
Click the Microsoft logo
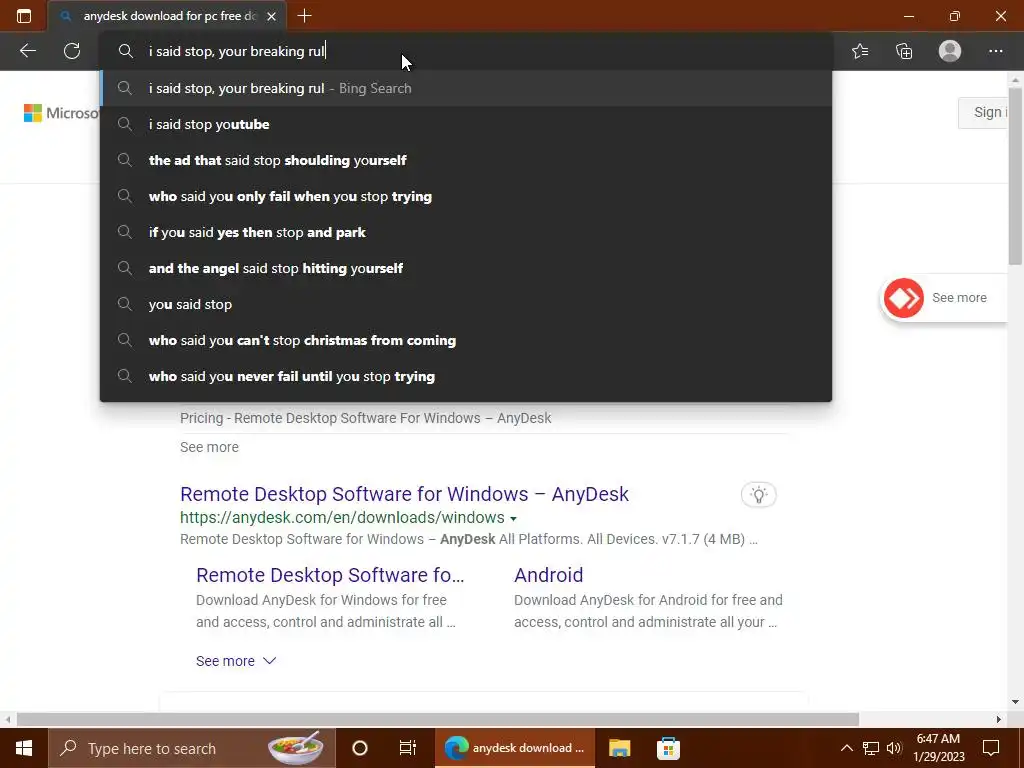pos(61,113)
